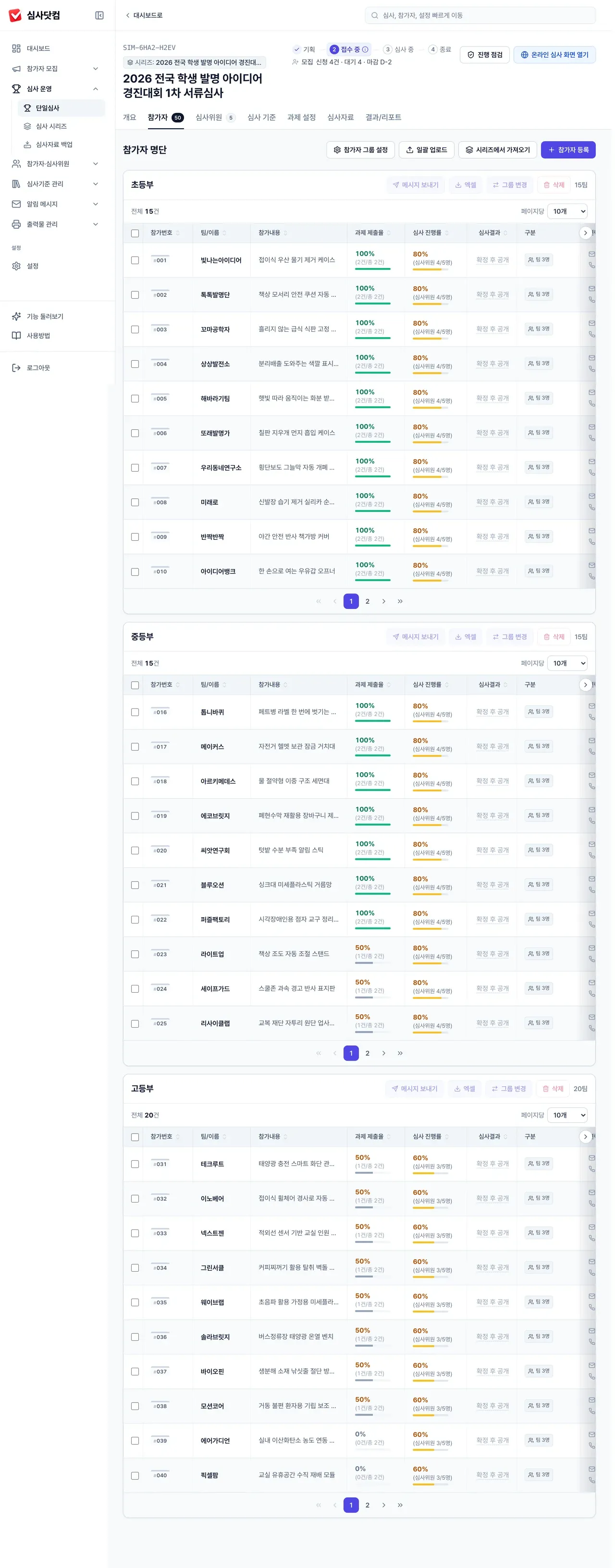Open the 대시보드 sidebar item

[57, 49]
